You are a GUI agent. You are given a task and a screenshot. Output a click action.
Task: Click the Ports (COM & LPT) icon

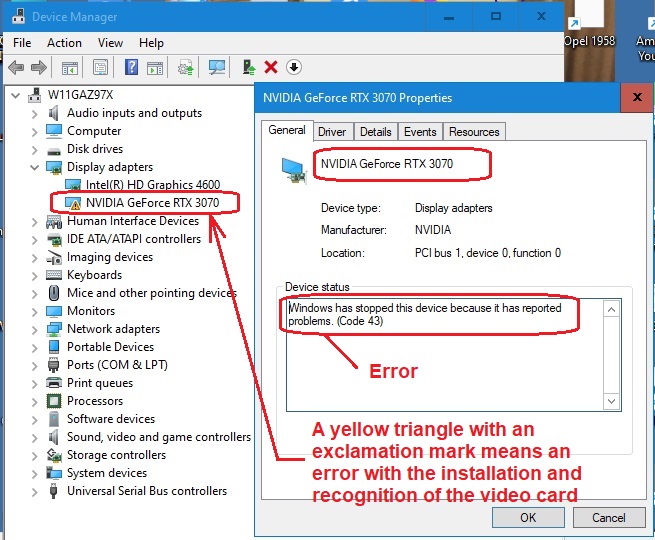53,365
